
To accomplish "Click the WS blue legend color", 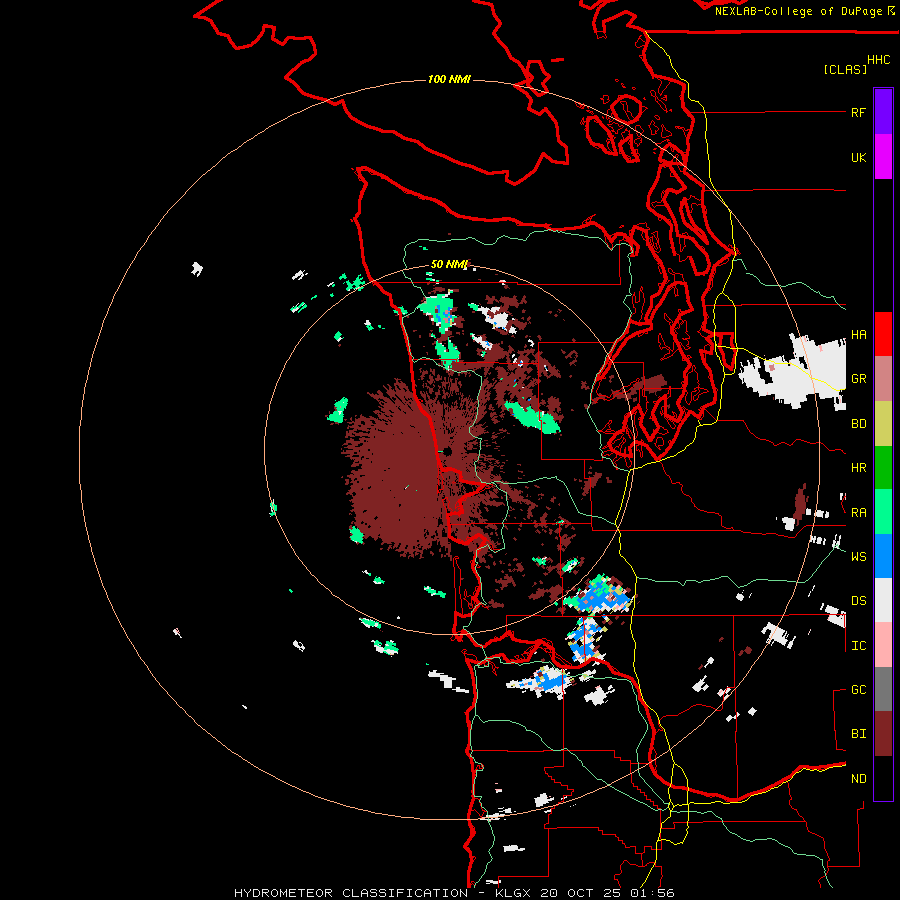I will (883, 556).
